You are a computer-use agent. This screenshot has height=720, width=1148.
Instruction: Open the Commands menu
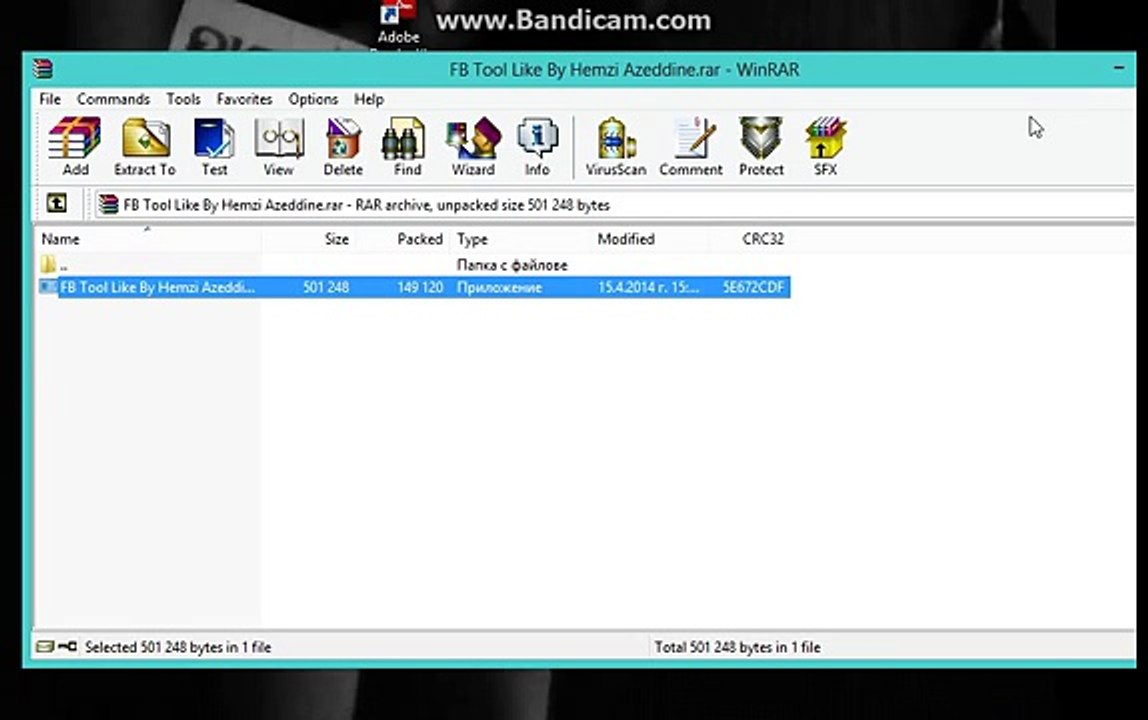pos(113,99)
